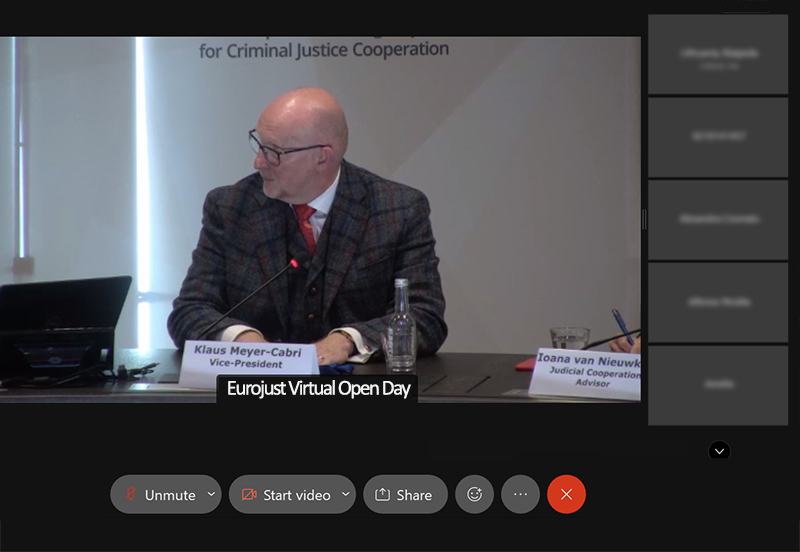Open the three-dots more options menu

[x=520, y=494]
